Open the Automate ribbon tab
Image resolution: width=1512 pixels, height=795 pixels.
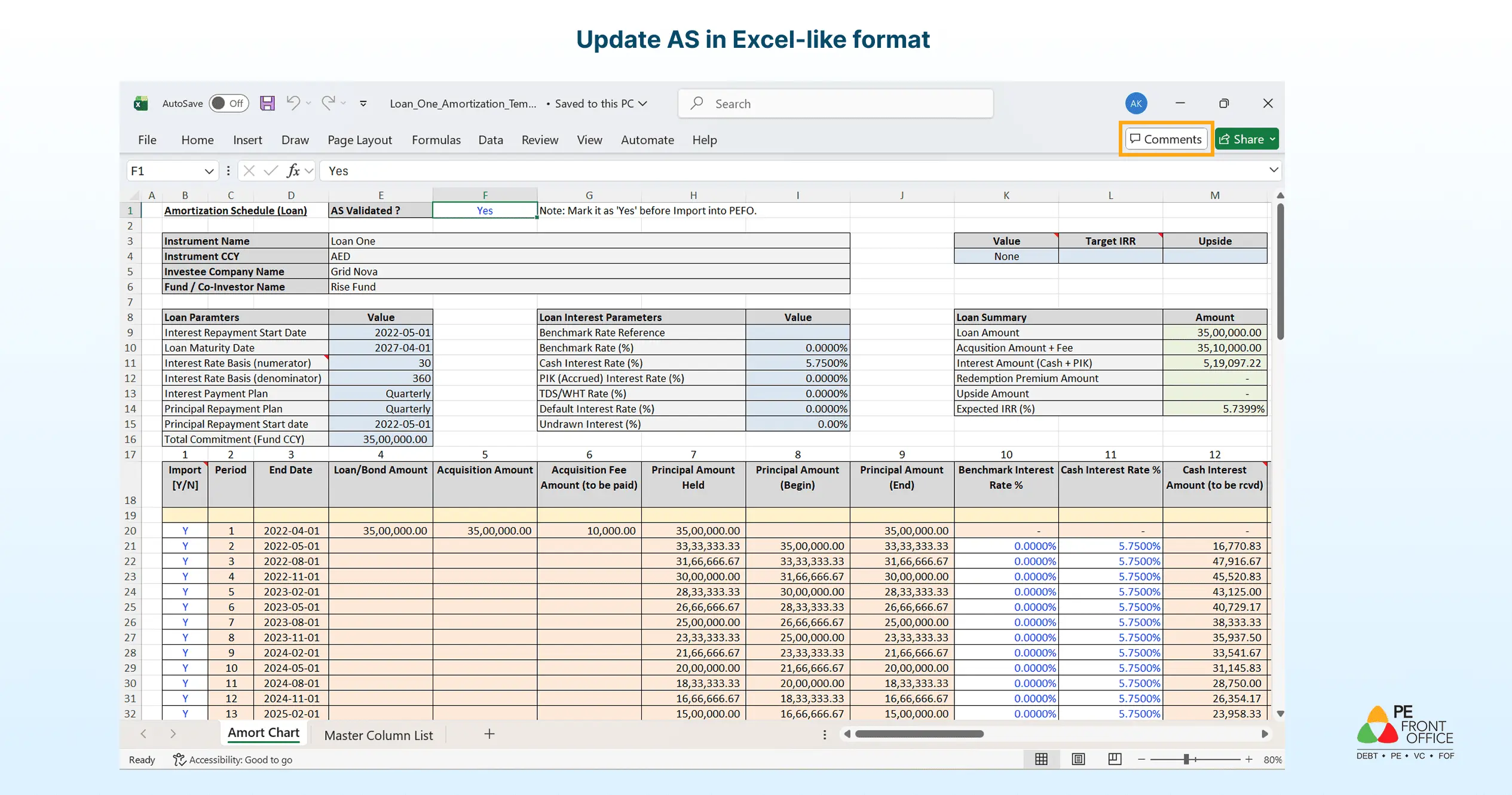tap(647, 140)
